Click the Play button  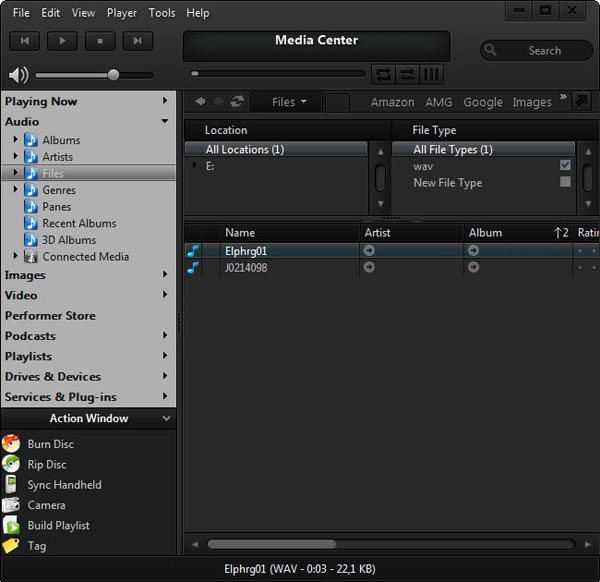pyautogui.click(x=62, y=41)
